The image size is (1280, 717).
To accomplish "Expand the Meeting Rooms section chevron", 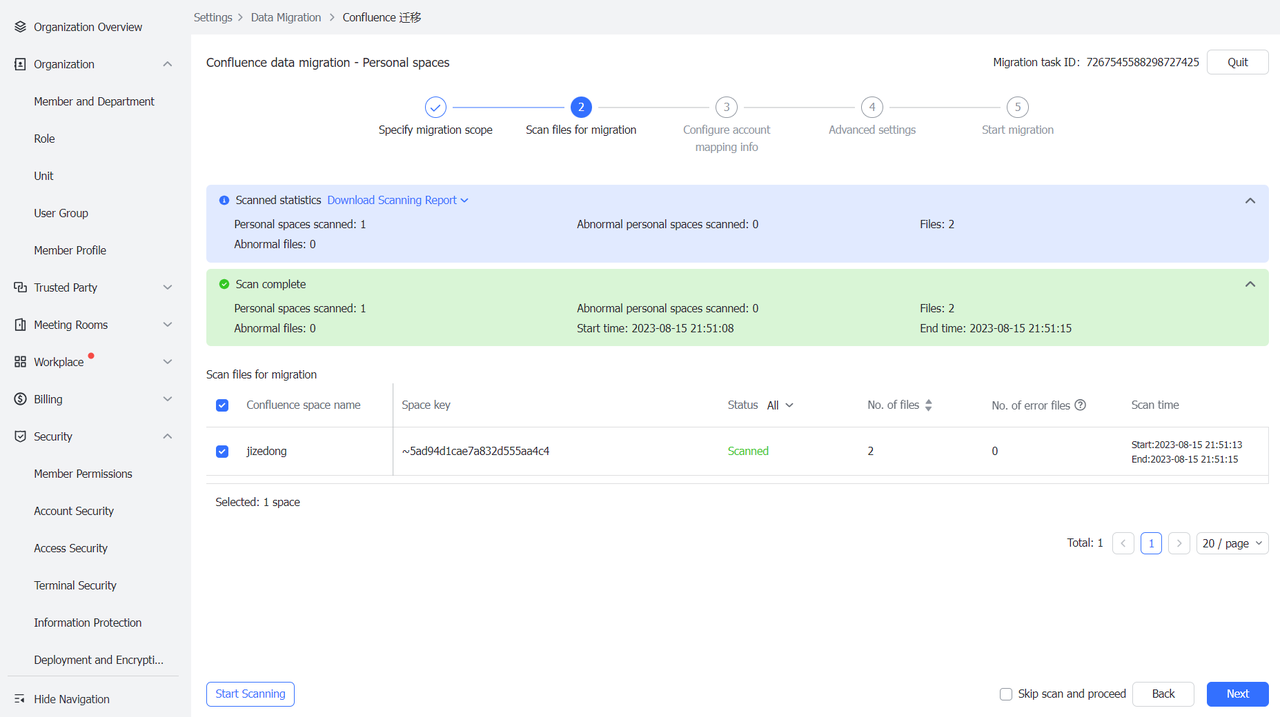I will [167, 325].
